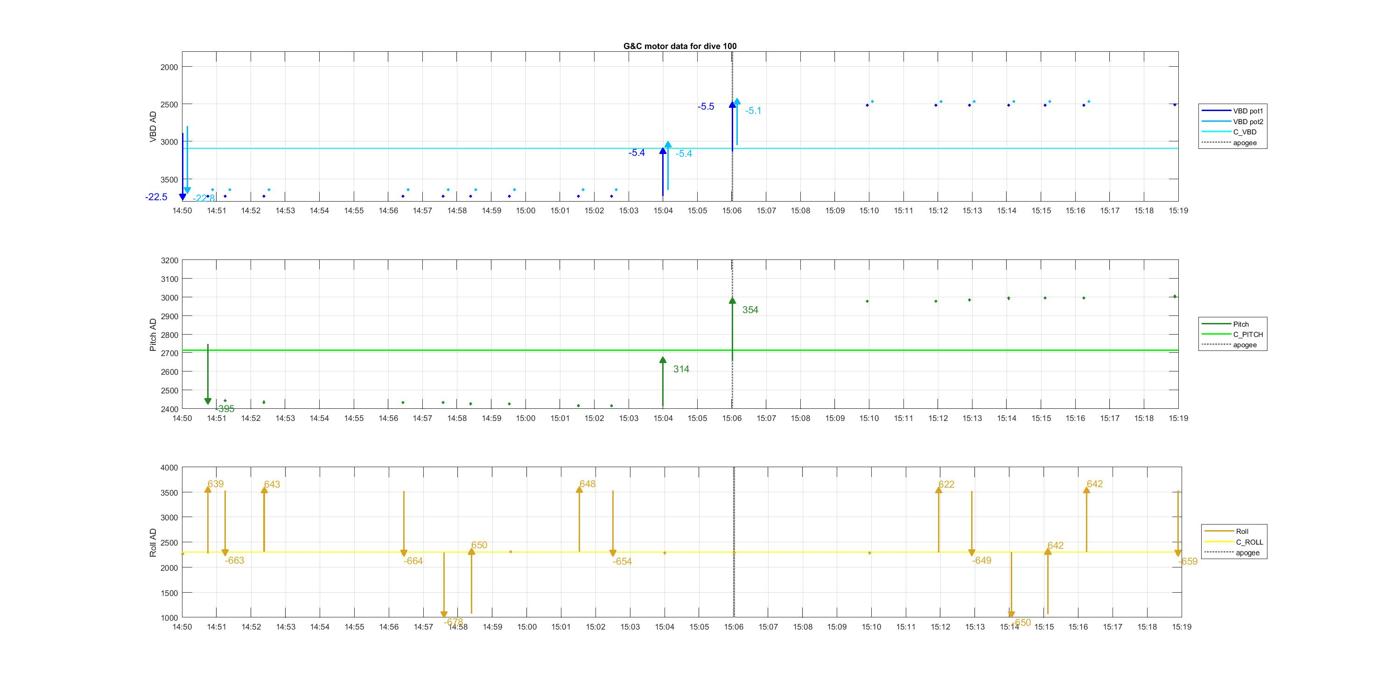This screenshot has height=693, width=1400.
Task: Click the dark blue '-5.4' VBD pot1 label
Action: (x=637, y=153)
